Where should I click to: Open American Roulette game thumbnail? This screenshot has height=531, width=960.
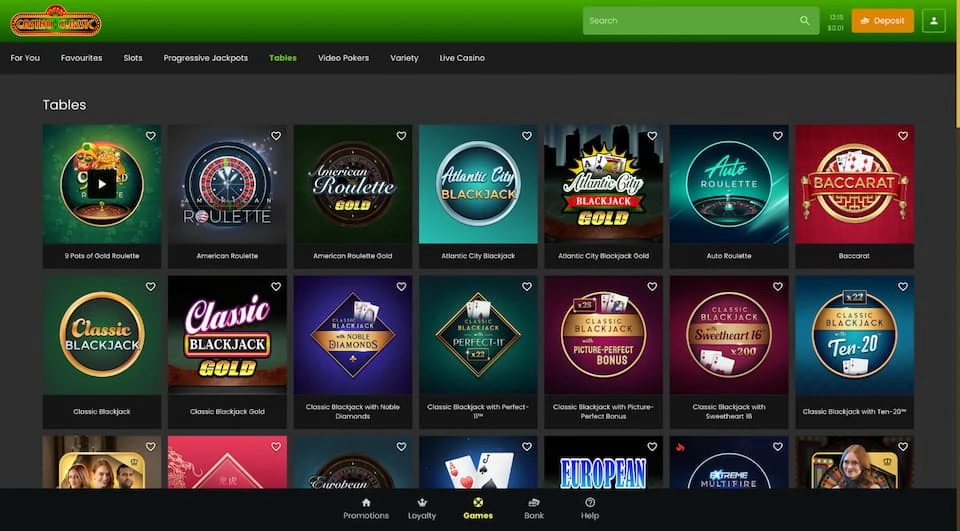point(227,184)
